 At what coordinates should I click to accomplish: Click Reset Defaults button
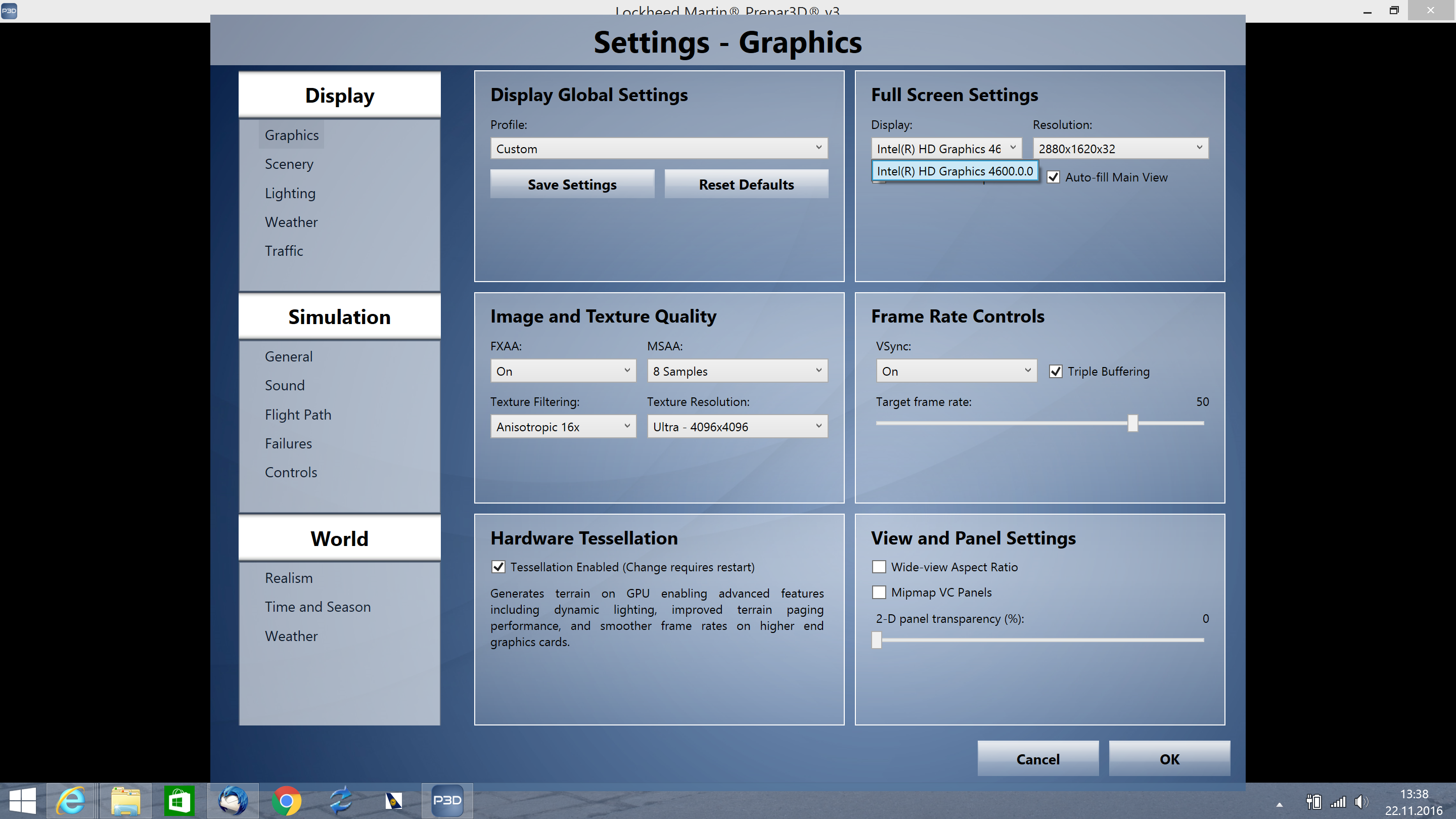click(746, 184)
